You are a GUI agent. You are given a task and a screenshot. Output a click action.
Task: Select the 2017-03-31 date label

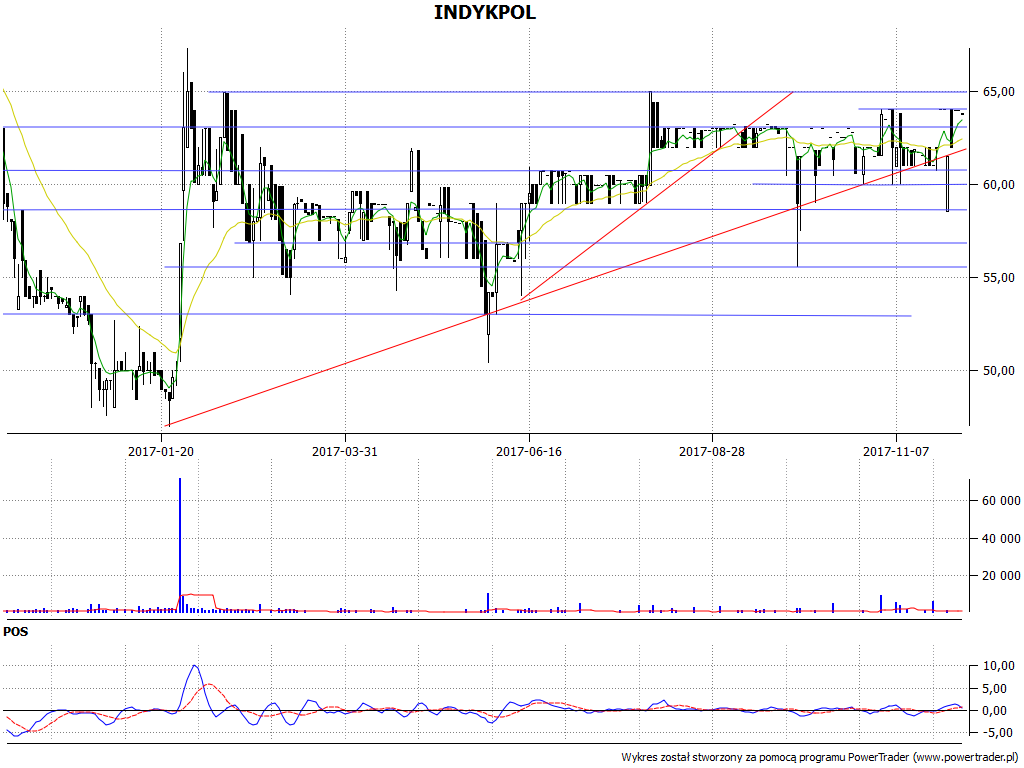point(345,451)
